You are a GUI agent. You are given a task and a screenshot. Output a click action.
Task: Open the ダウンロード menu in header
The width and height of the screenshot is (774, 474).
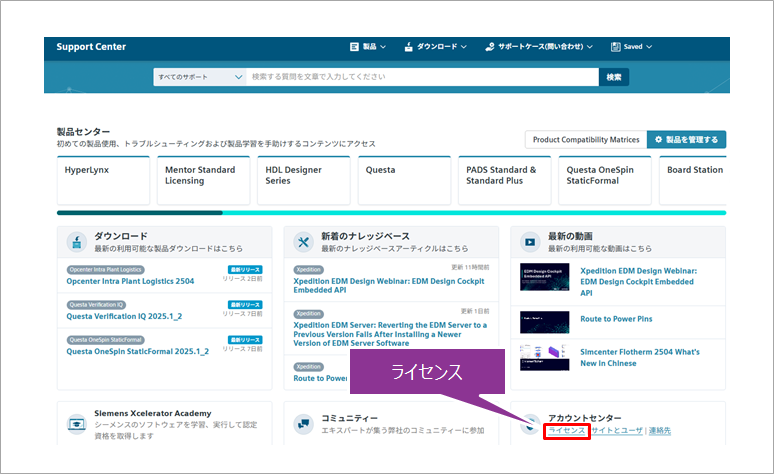(x=435, y=46)
